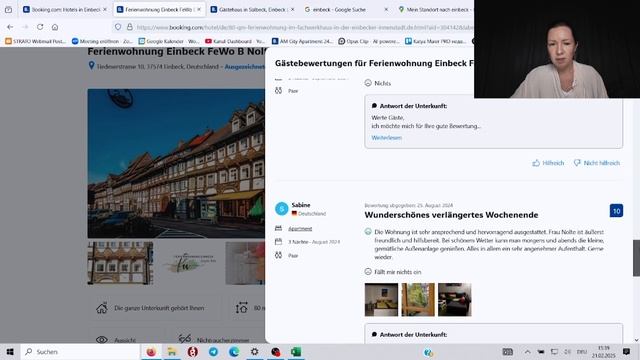Click the smiley icon beside positive comment

point(368,231)
